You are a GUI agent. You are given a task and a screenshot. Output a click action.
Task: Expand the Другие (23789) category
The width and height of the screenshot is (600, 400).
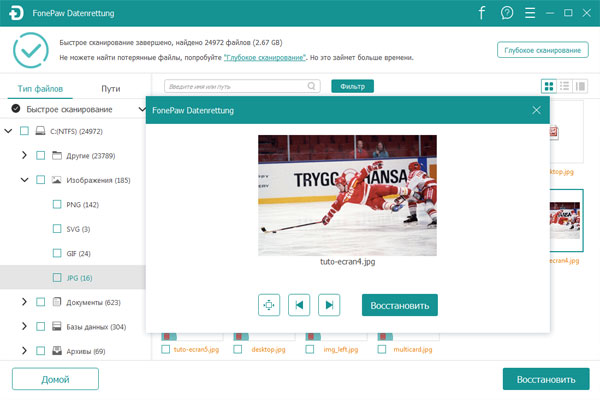point(24,155)
